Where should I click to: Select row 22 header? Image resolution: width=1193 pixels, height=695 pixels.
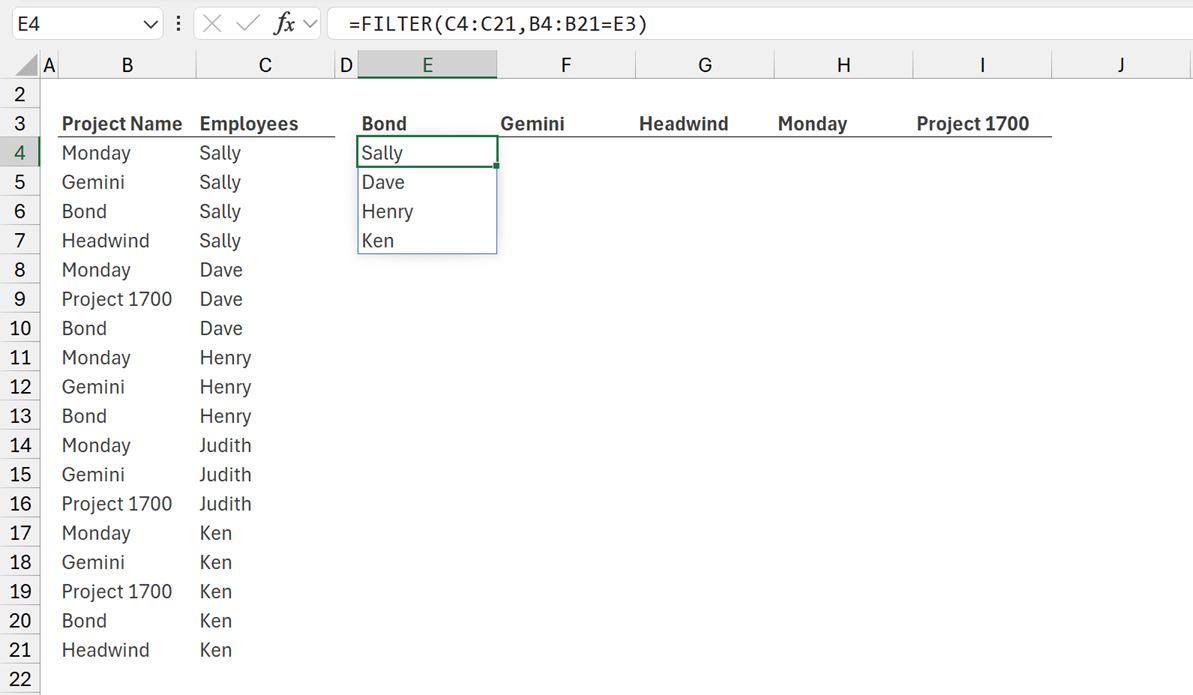coord(20,679)
